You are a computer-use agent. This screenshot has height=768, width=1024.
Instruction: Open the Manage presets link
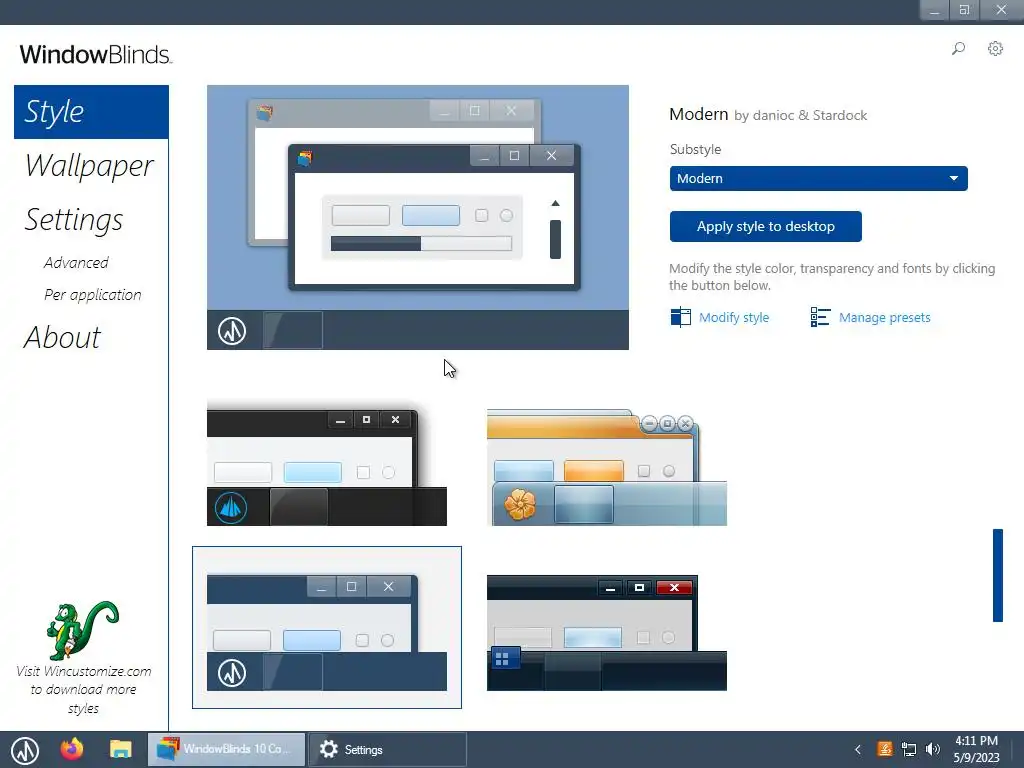pyautogui.click(x=885, y=317)
